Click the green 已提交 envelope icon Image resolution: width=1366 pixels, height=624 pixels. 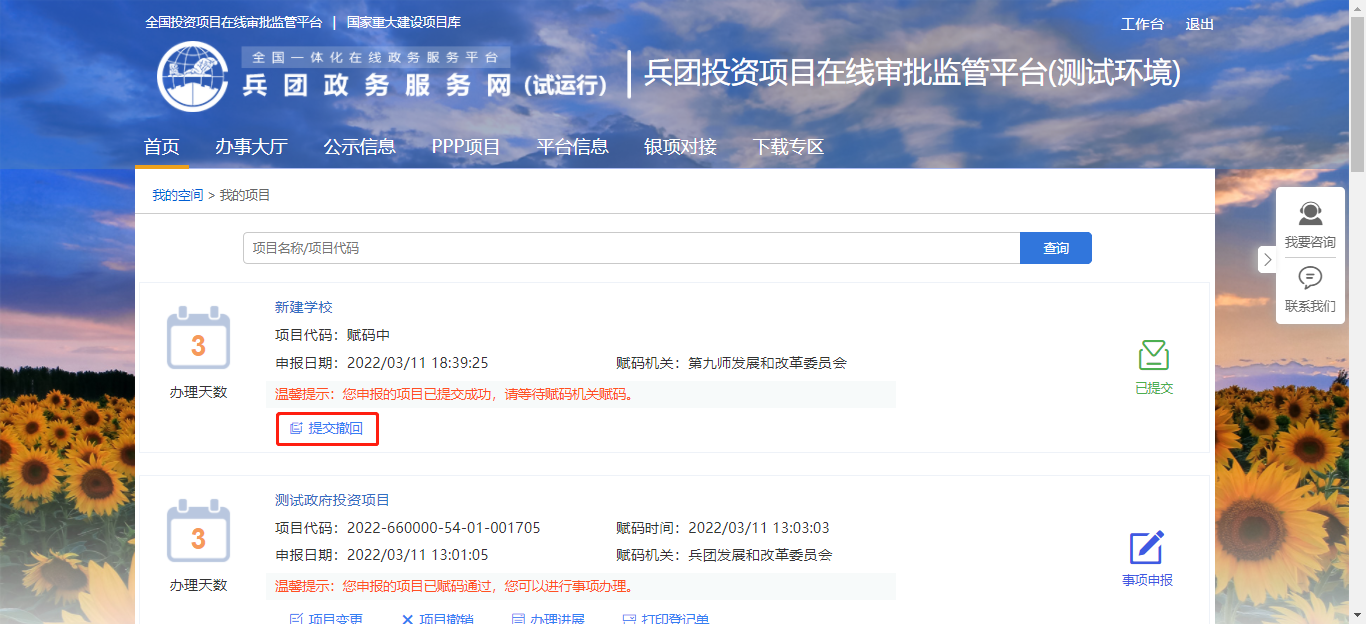coord(1154,356)
